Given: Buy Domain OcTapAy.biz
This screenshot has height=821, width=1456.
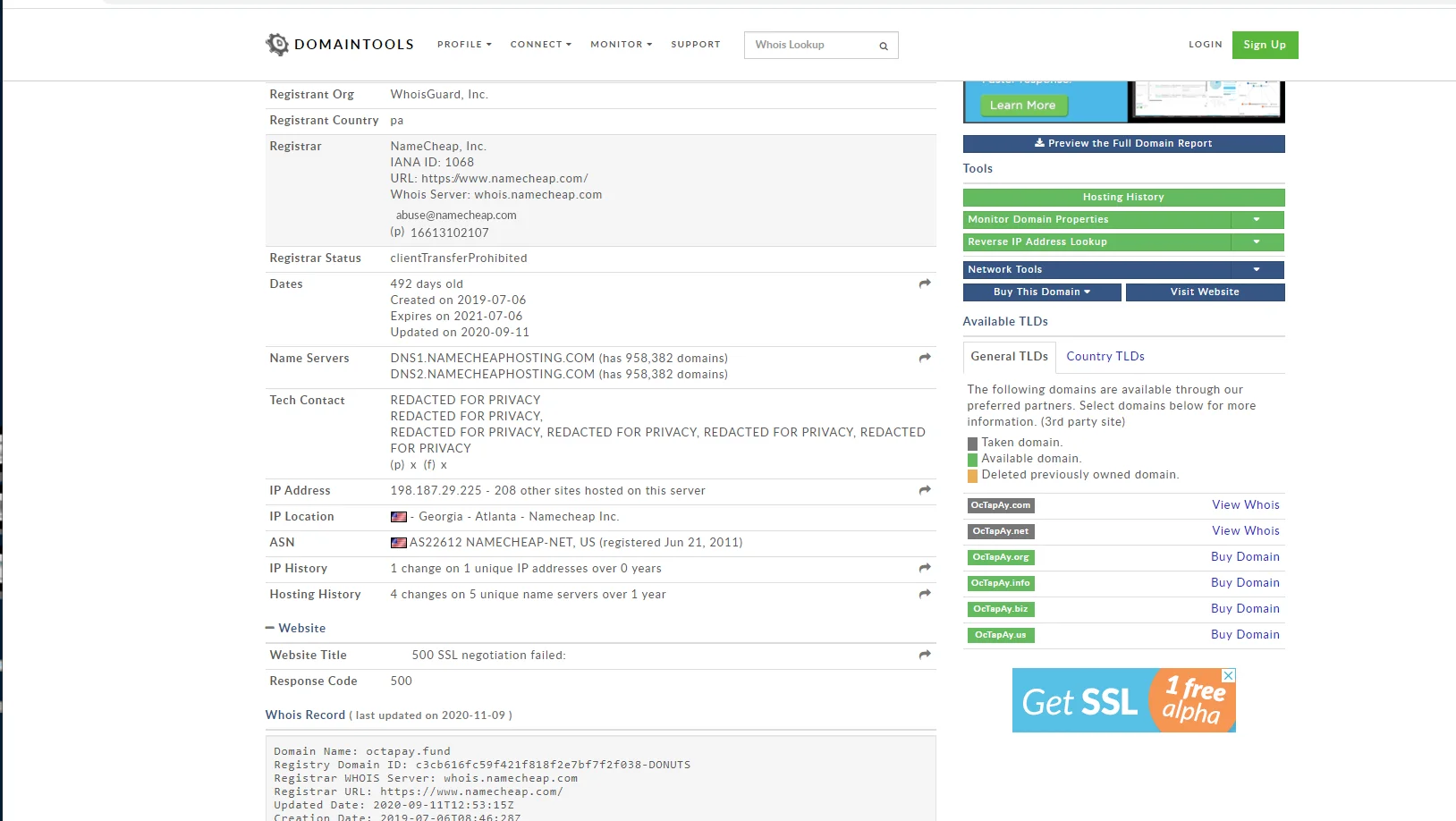Looking at the screenshot, I should coord(1245,609).
